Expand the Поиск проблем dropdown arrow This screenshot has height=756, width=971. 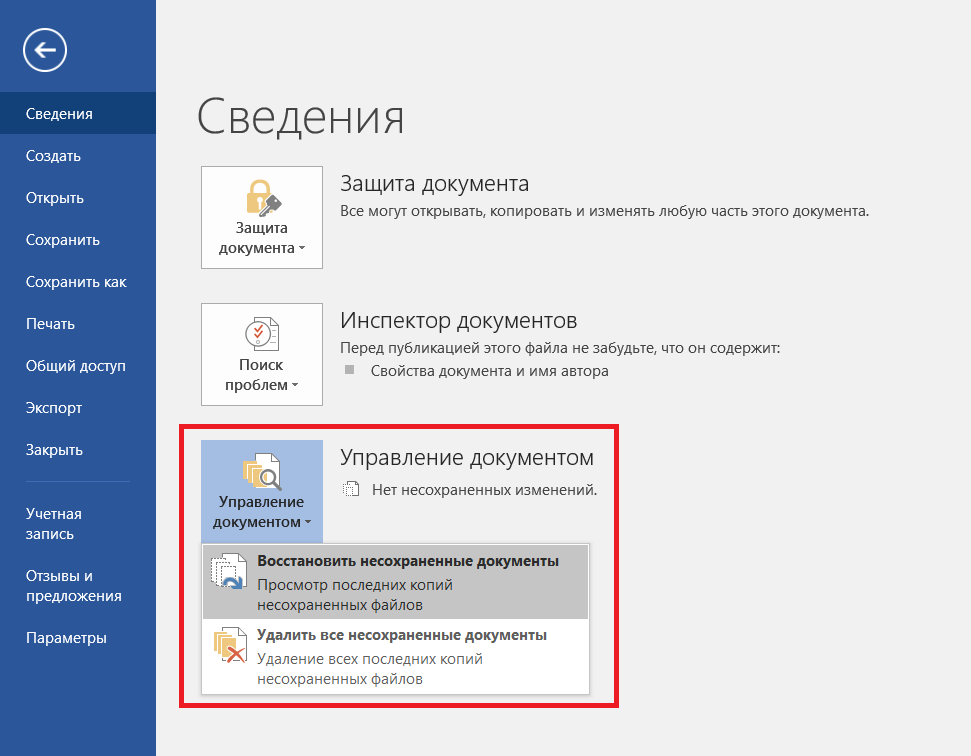[x=295, y=386]
